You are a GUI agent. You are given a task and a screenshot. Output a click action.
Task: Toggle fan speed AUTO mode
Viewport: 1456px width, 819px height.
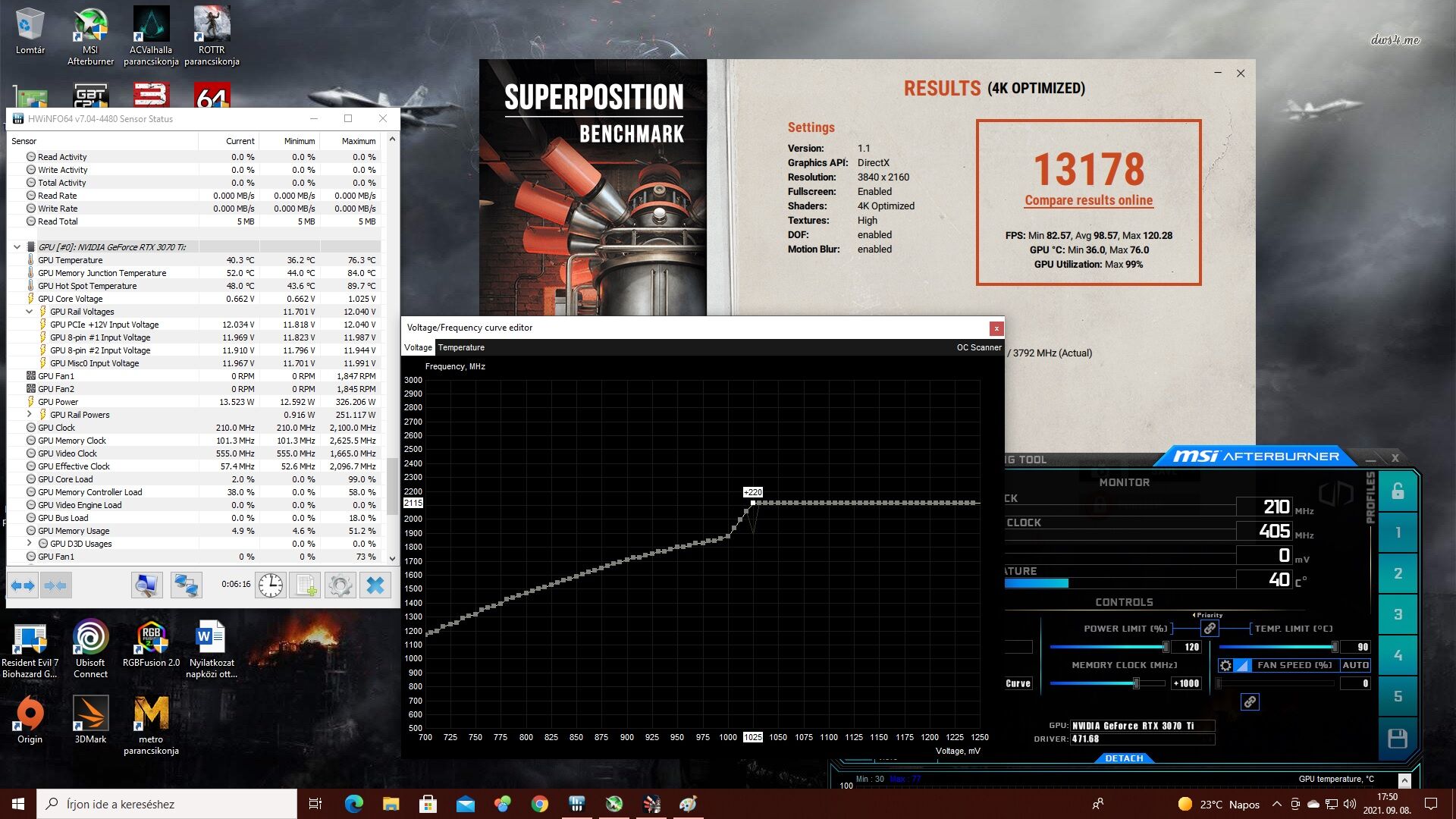pos(1355,665)
